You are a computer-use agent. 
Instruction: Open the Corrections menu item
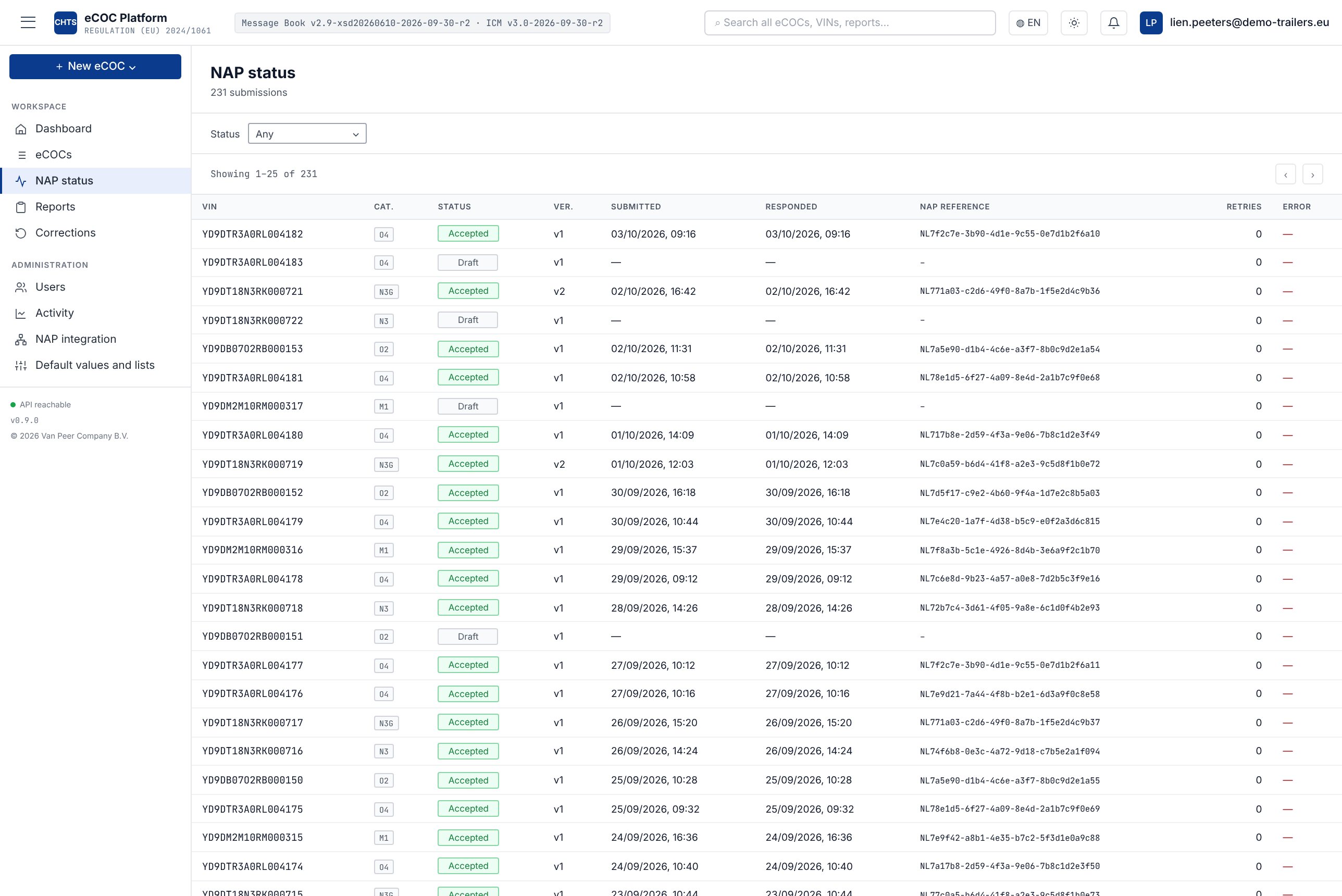coord(95,232)
